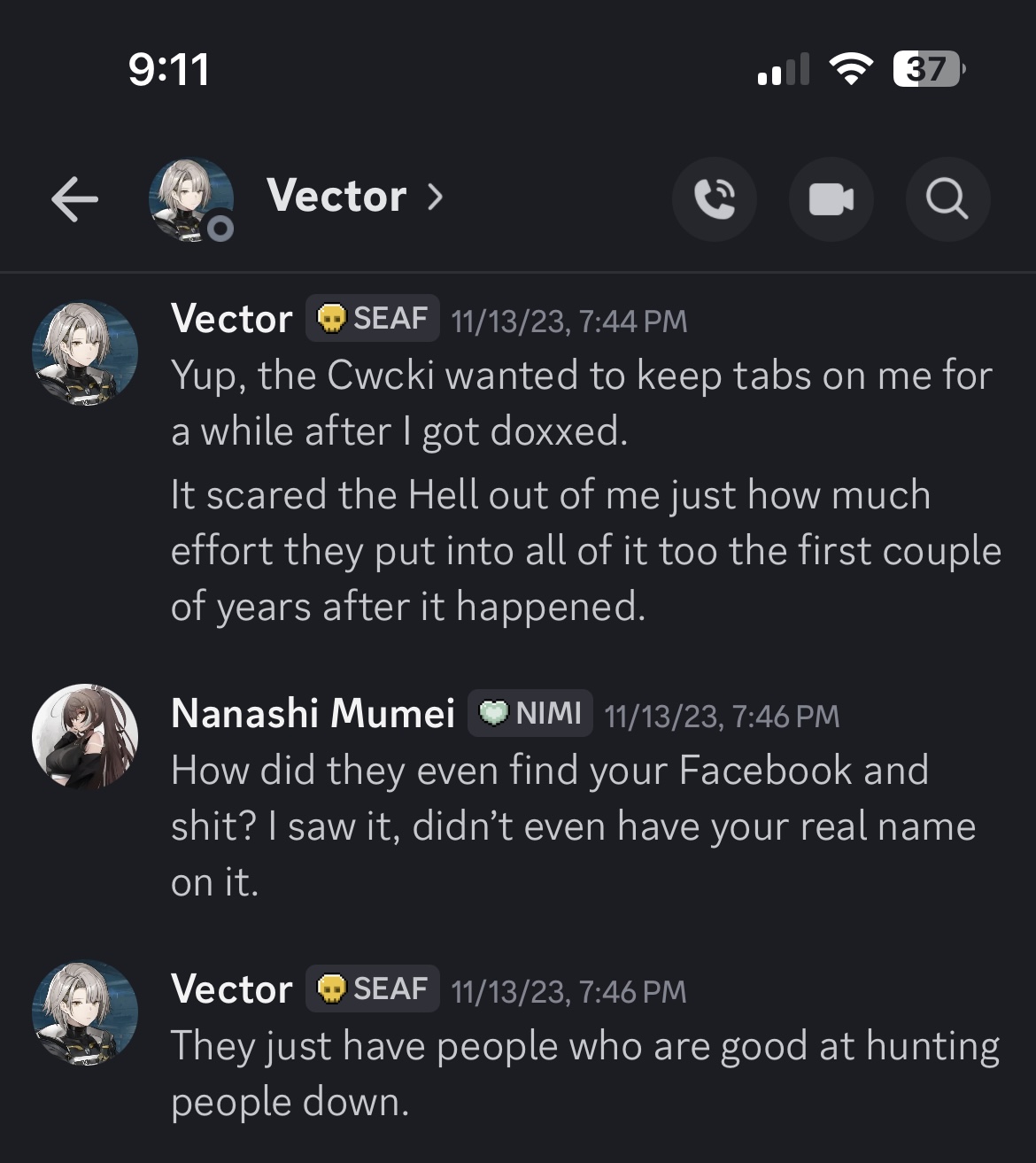The image size is (1036, 1163).
Task: Tap the battery indicator in the status bar
Action: click(x=928, y=69)
